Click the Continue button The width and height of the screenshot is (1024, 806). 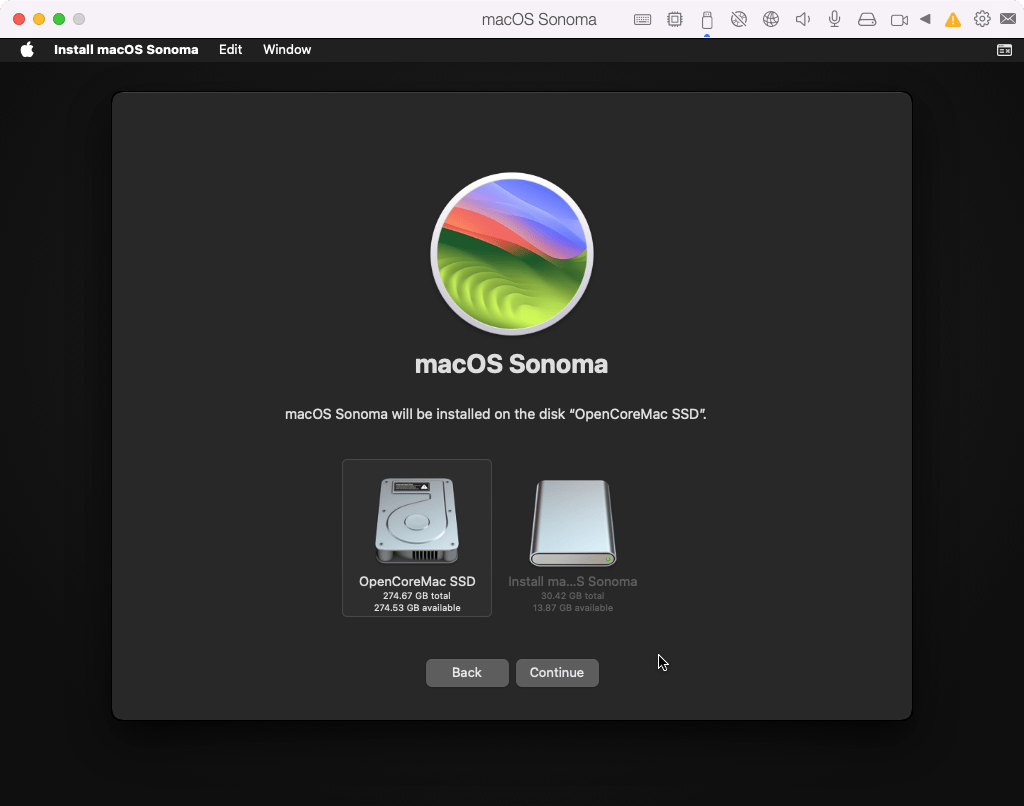point(557,673)
